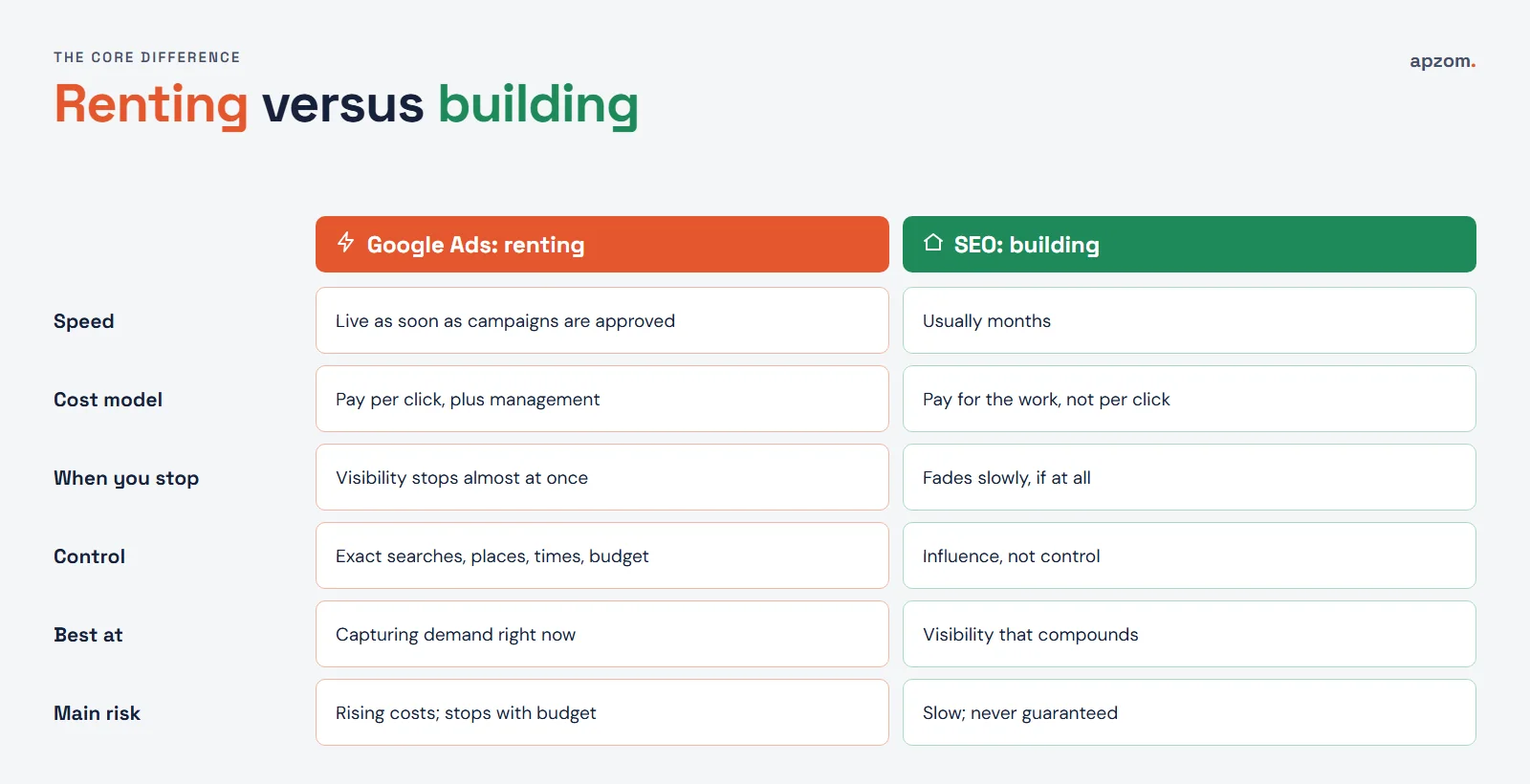Image resolution: width=1530 pixels, height=784 pixels.
Task: Click the 'Visibility that compounds' cell
Action: pyautogui.click(x=1190, y=634)
